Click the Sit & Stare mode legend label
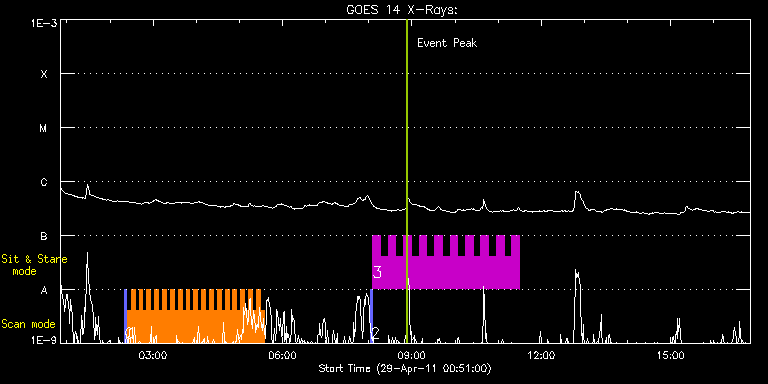The width and height of the screenshot is (768, 384). [x=34, y=265]
